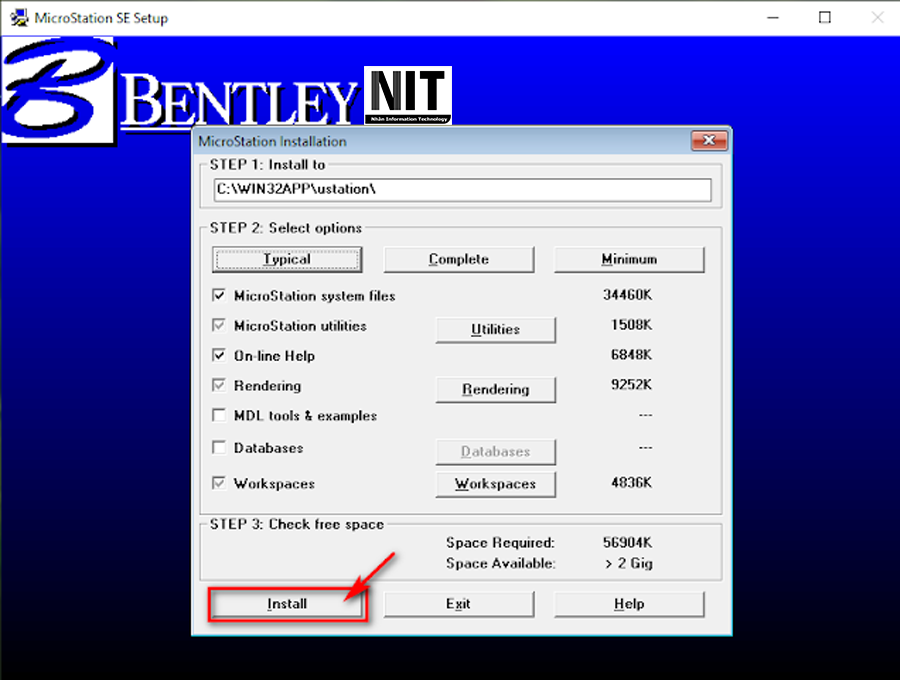Toggle the Workspaces checkbox
Screen dimensions: 900x680
point(219,483)
